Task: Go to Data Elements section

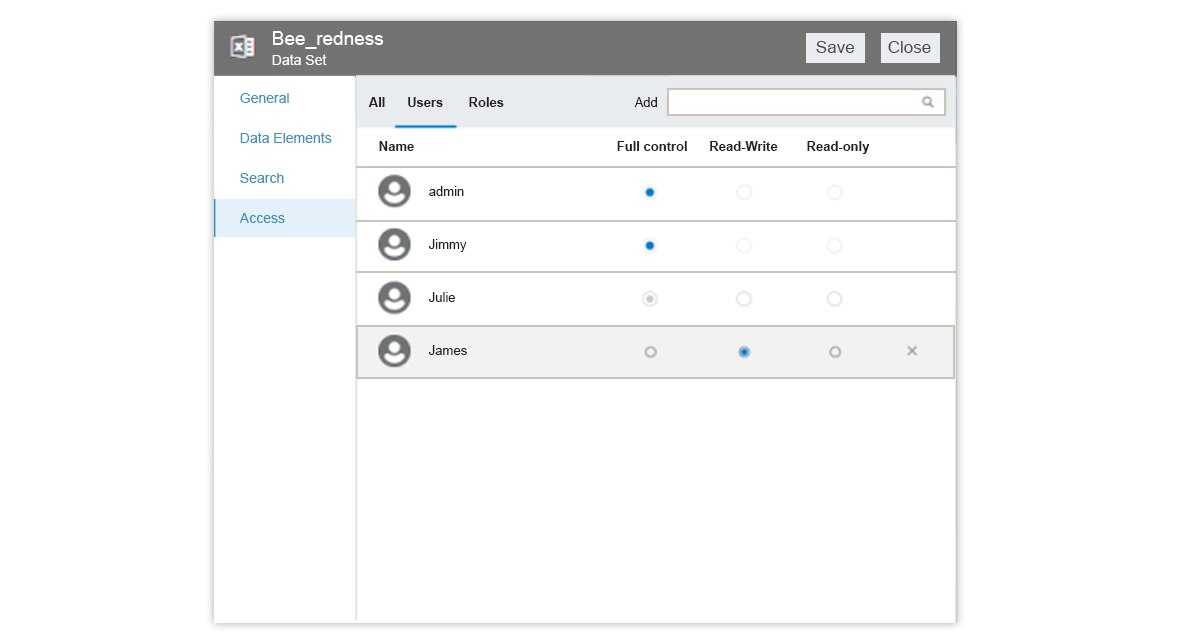Action: [286, 138]
